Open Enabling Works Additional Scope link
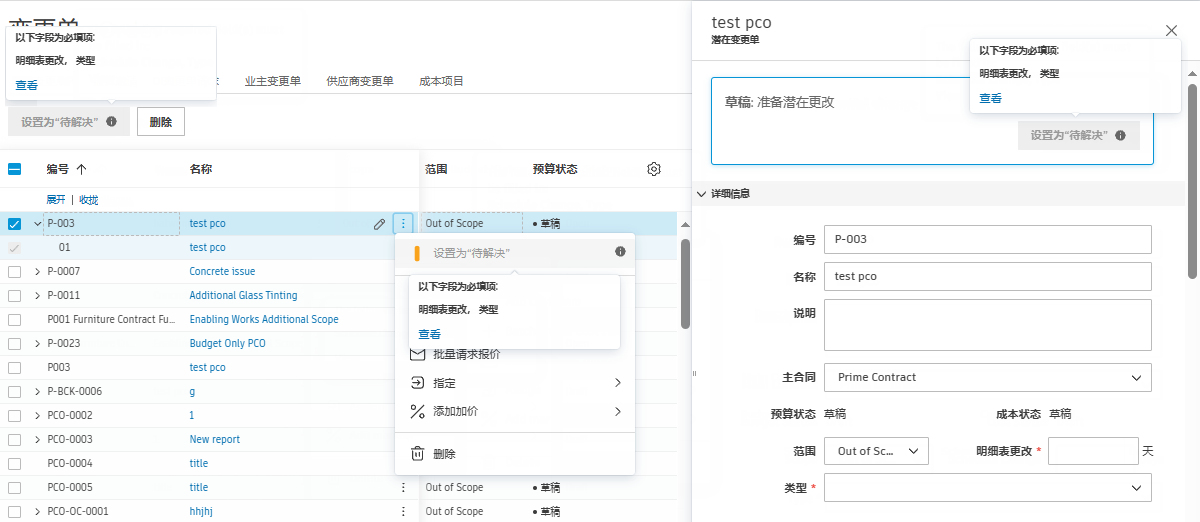Screen dimensions: 1200x522 coord(264,320)
